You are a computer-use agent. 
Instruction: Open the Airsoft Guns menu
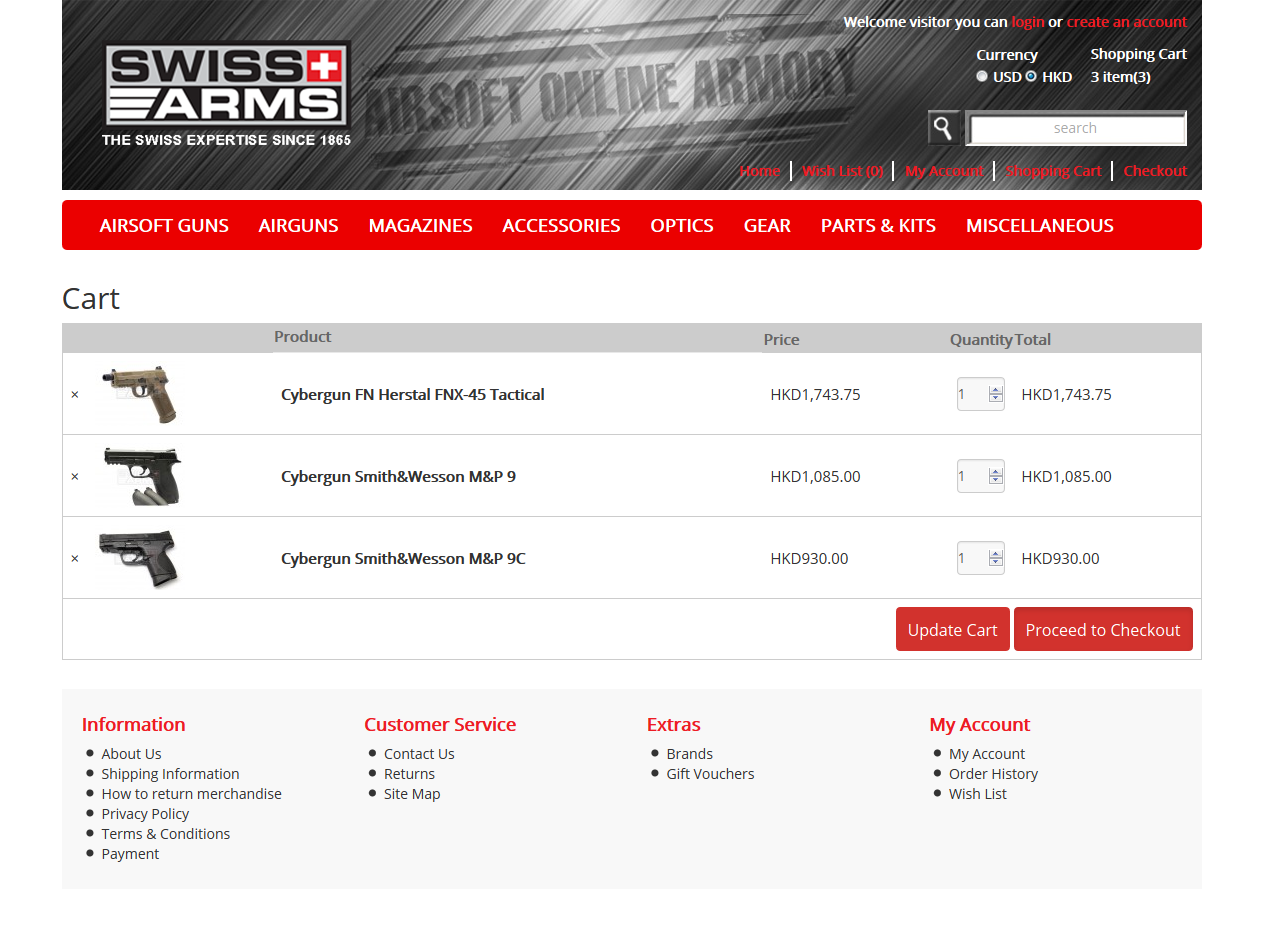[164, 225]
